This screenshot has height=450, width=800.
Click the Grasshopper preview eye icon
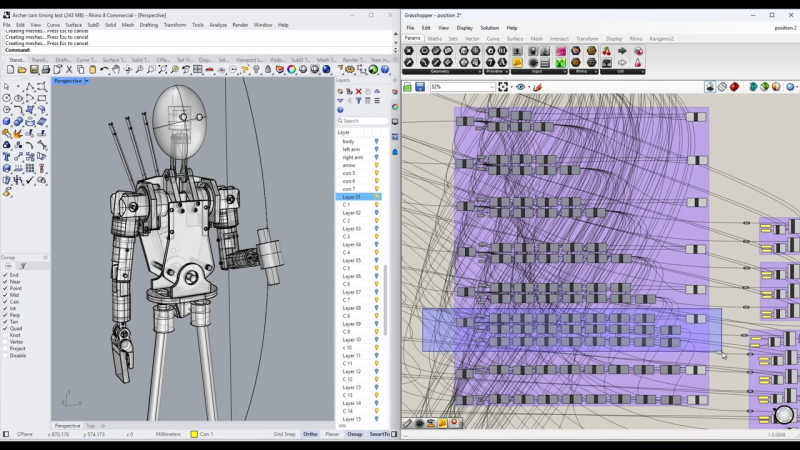[x=520, y=87]
